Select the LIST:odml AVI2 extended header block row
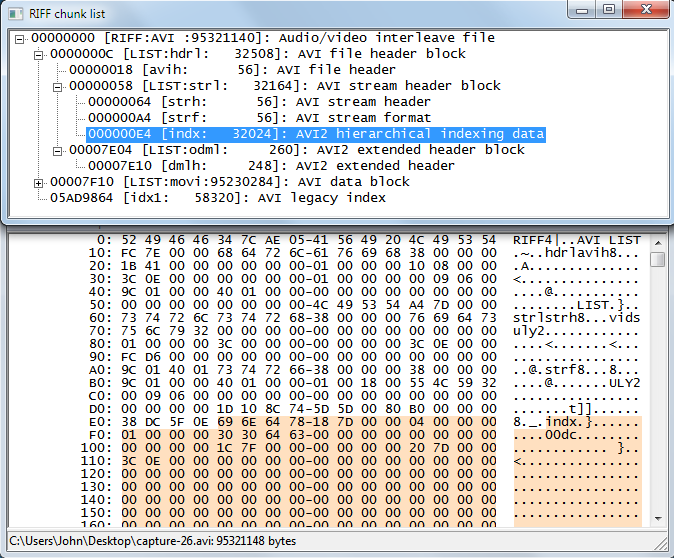Image resolution: width=674 pixels, height=558 pixels. (297, 150)
